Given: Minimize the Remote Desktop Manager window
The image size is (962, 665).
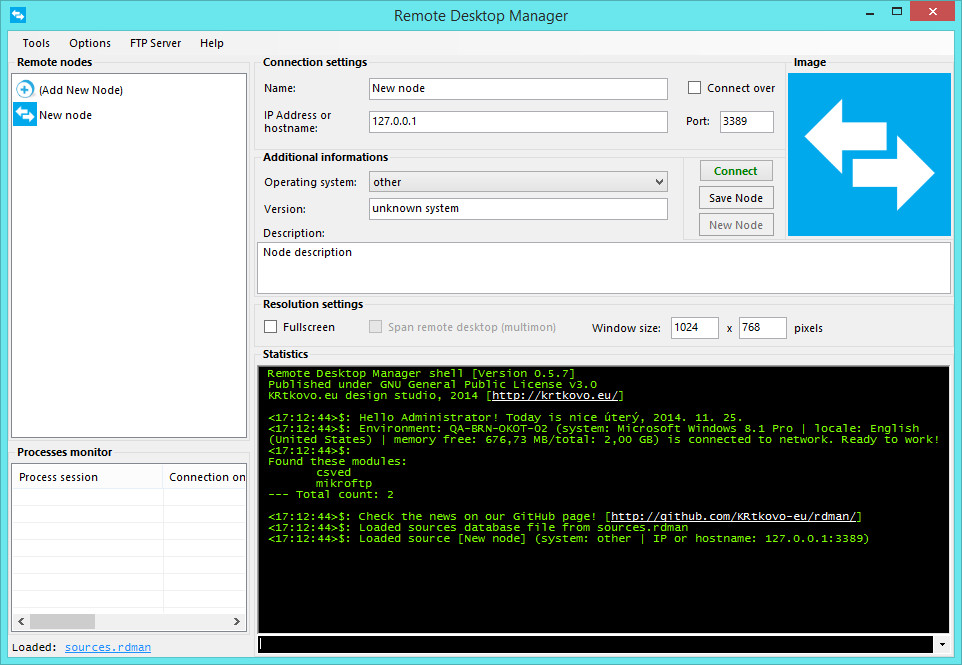Looking at the screenshot, I should (870, 13).
